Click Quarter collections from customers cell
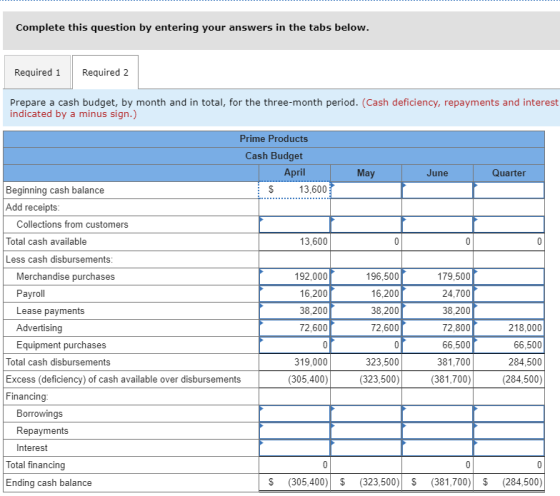The image size is (560, 496). click(x=509, y=225)
